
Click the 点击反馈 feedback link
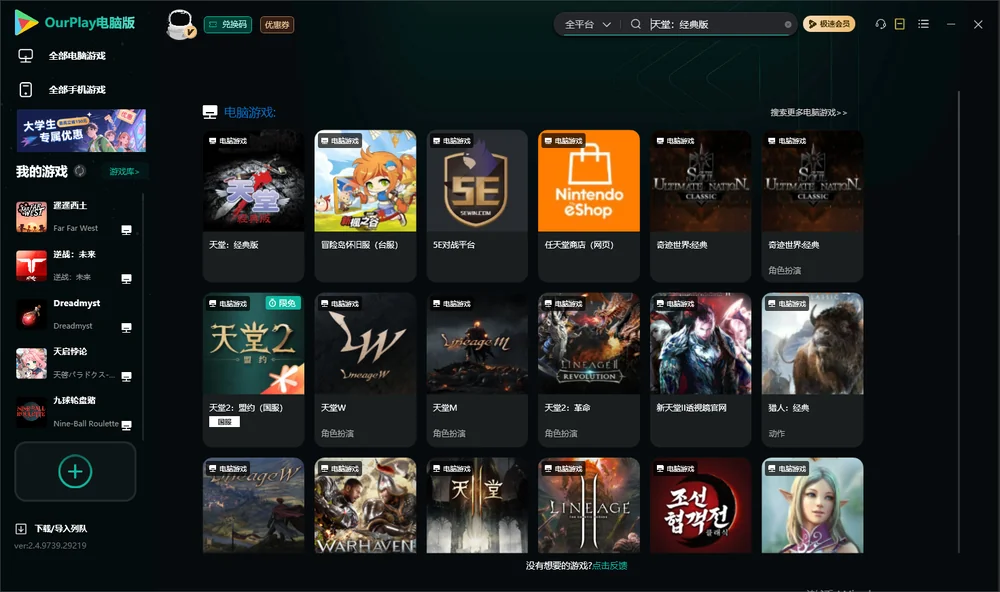pyautogui.click(x=610, y=565)
